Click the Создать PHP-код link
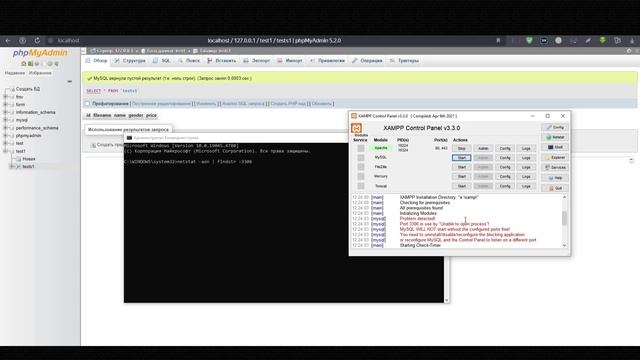The image size is (640, 360). coord(288,104)
